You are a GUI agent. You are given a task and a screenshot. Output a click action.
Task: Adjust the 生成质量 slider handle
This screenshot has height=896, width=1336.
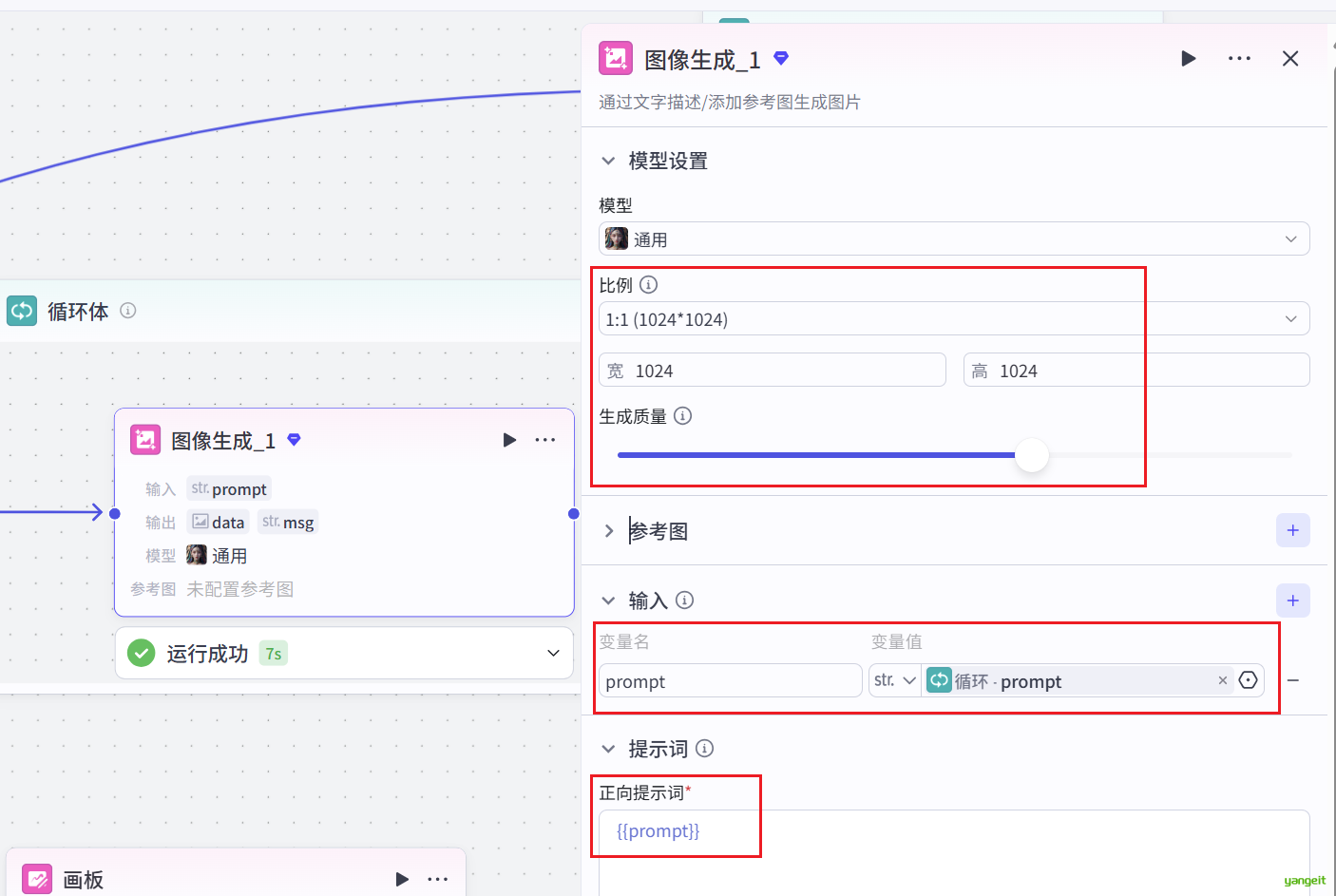[x=1031, y=455]
